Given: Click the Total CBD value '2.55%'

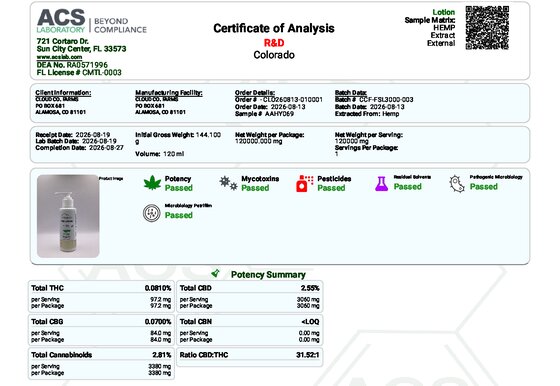Looking at the screenshot, I should pos(310,288).
